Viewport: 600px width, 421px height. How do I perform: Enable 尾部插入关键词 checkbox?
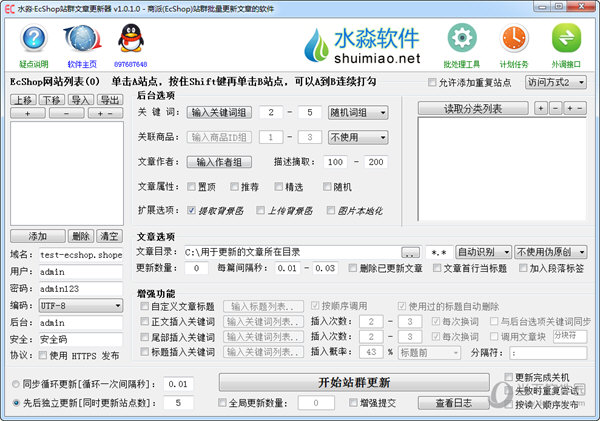pyautogui.click(x=144, y=337)
